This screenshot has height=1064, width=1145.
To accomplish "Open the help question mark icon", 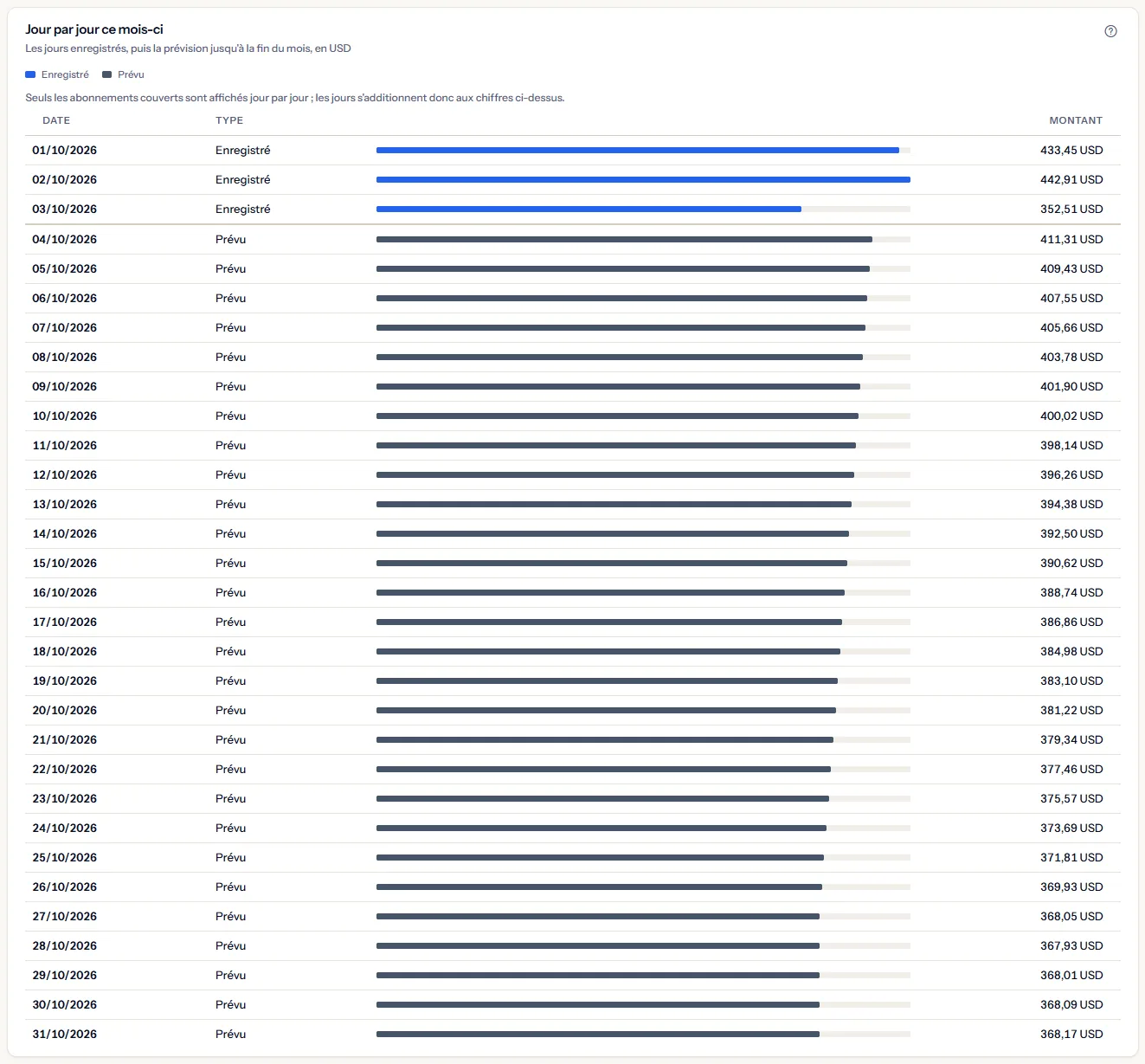I will click(1110, 31).
